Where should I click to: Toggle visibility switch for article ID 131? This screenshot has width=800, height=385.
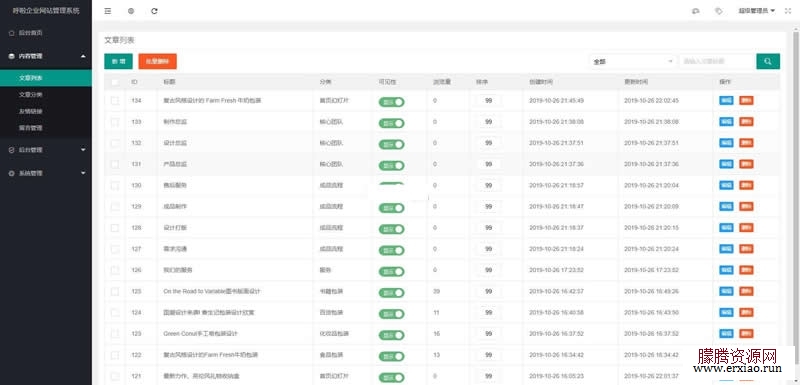(391, 165)
